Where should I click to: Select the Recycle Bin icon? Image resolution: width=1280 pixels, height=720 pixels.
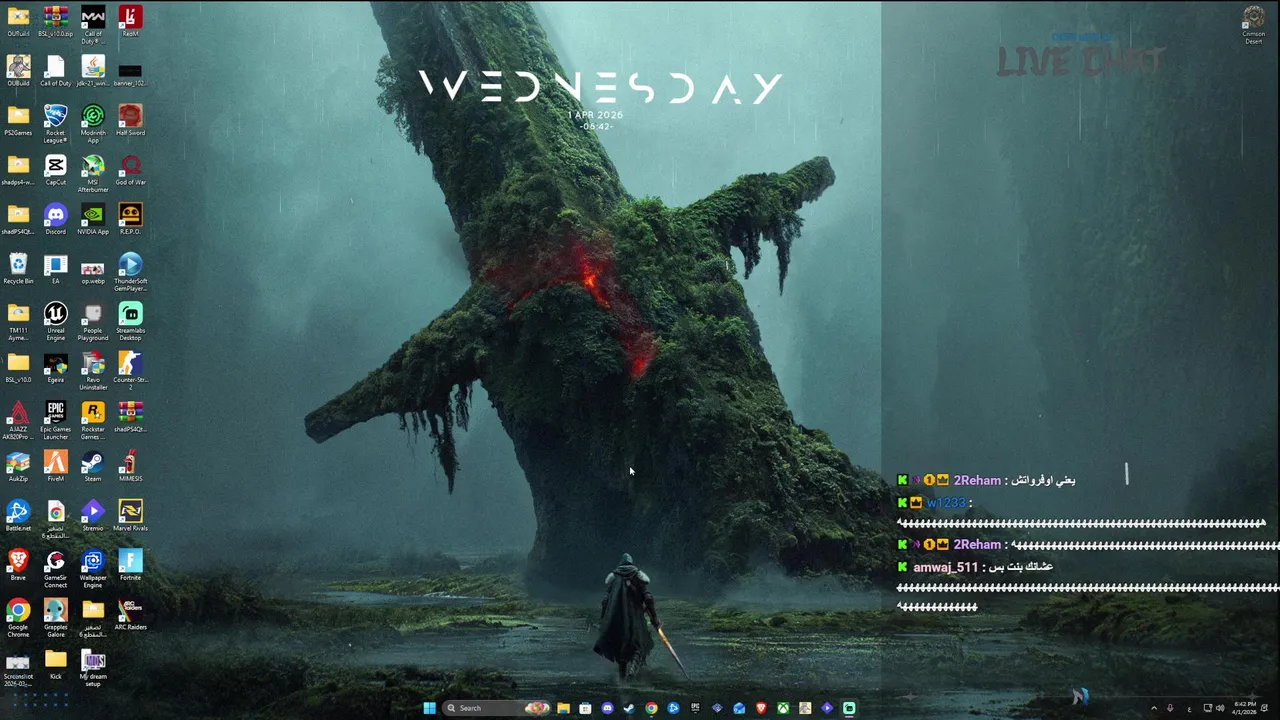coord(18,268)
